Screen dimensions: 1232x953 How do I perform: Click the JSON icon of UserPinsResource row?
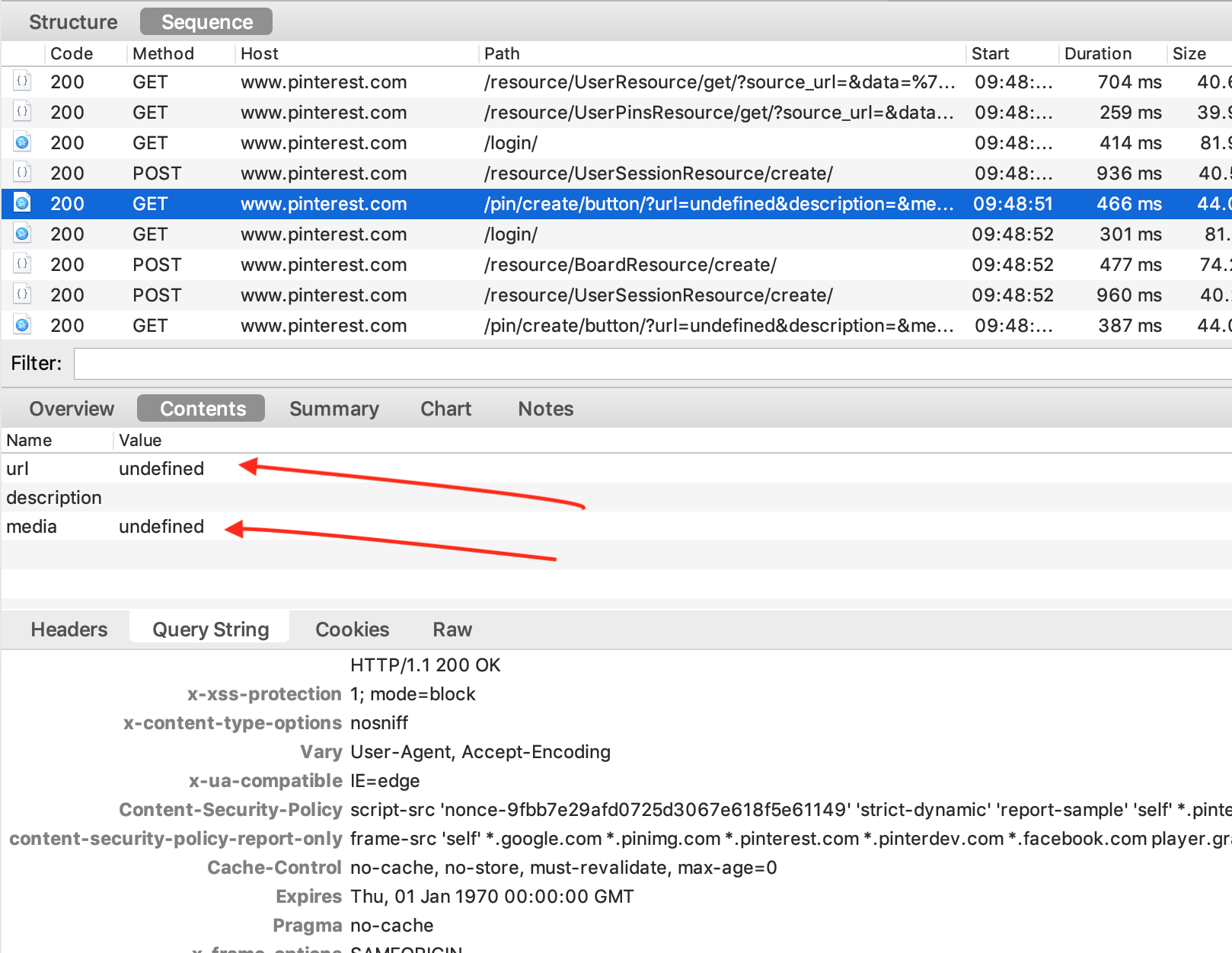tap(23, 112)
